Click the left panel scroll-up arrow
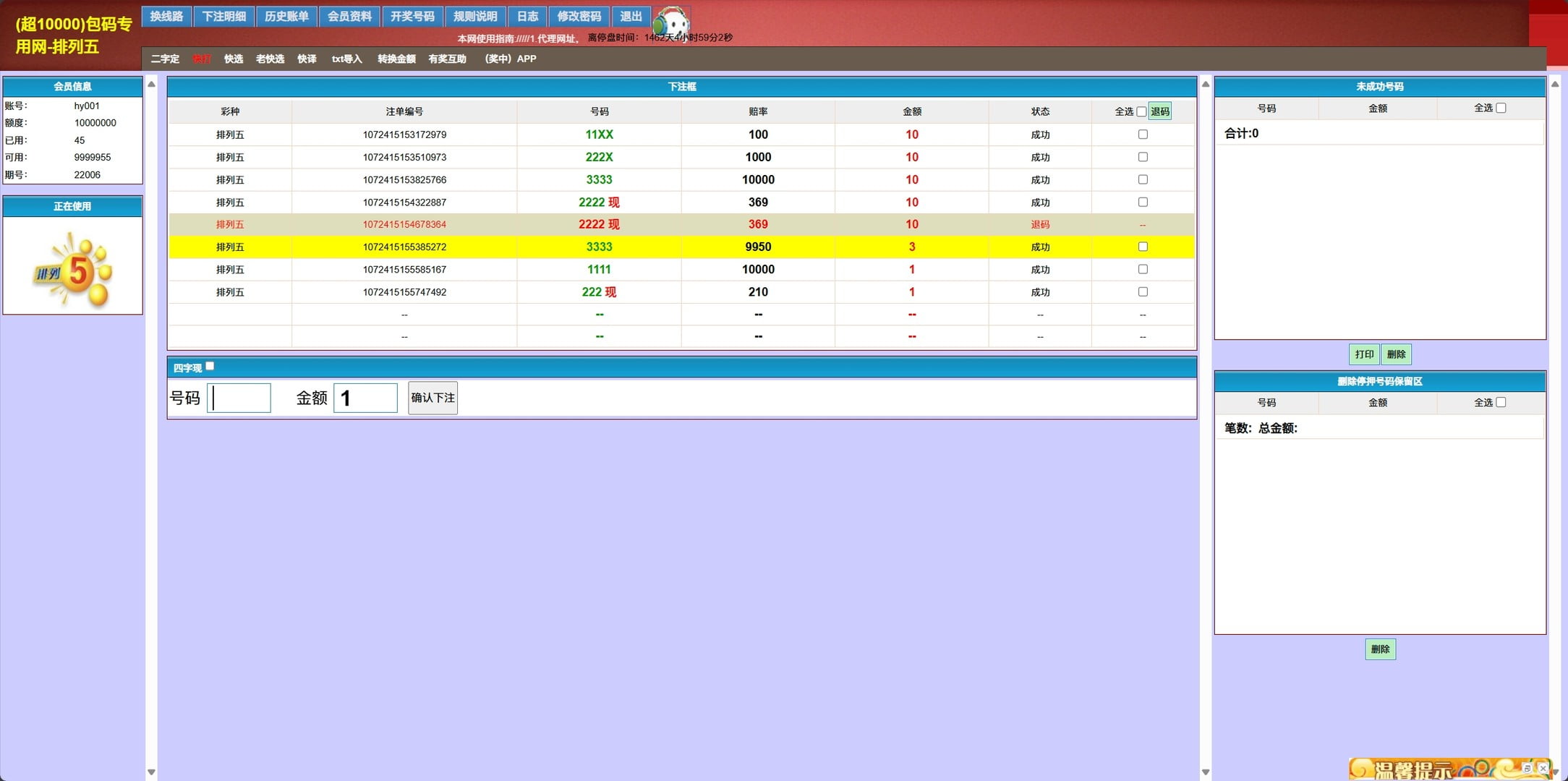The width and height of the screenshot is (1568, 781). pos(151,85)
